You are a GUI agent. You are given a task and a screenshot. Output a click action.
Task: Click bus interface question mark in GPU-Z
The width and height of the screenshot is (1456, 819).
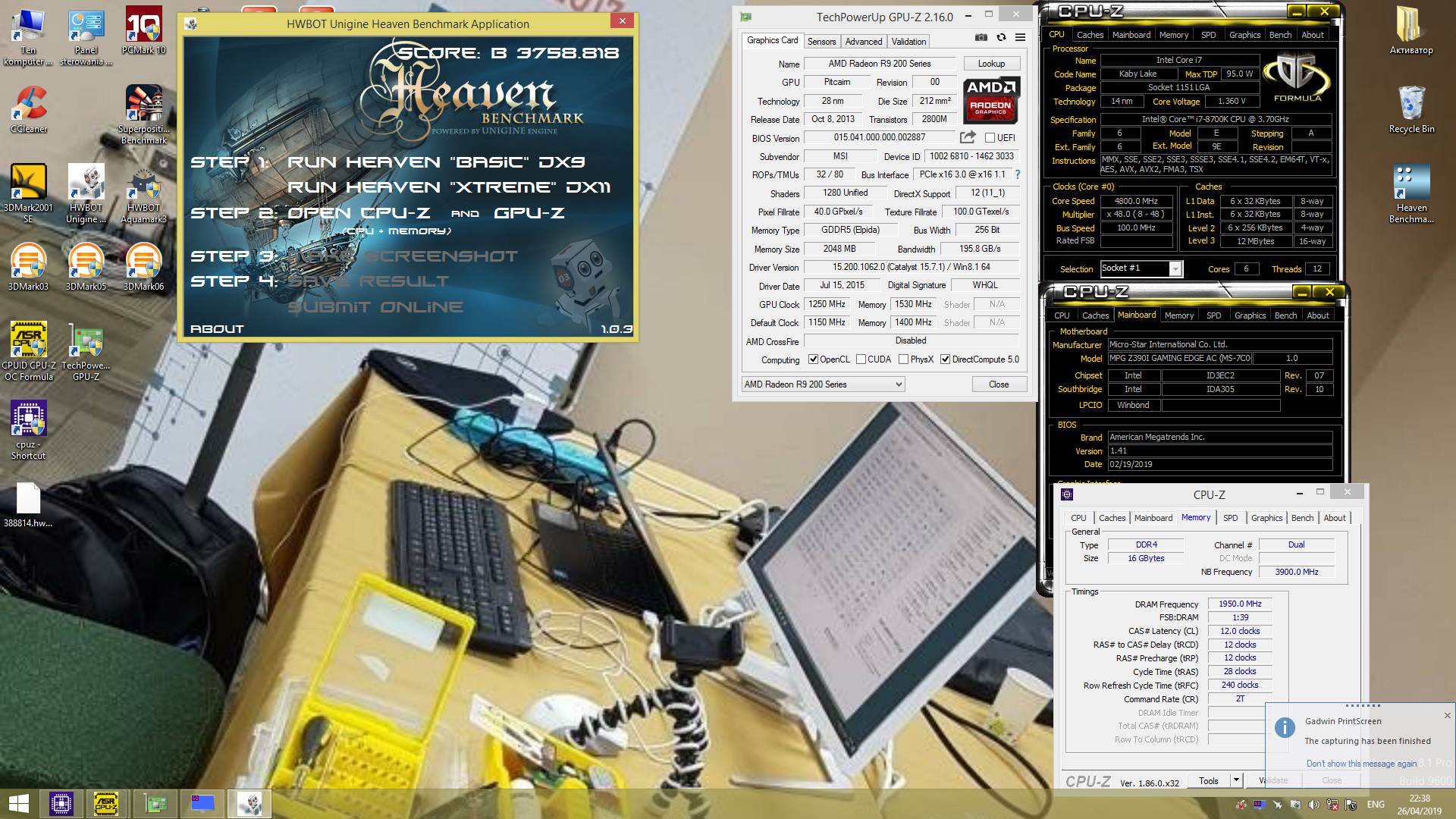(x=1018, y=174)
